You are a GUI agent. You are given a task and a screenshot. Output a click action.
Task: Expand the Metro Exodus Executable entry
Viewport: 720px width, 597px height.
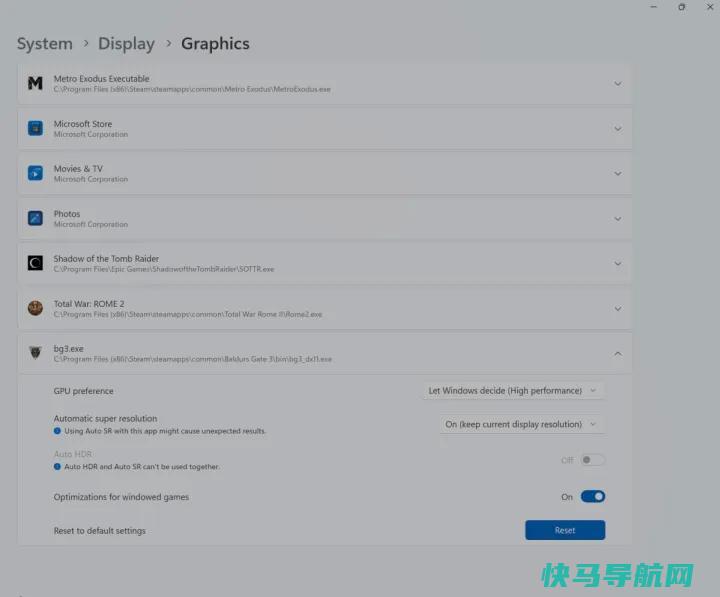pyautogui.click(x=618, y=84)
